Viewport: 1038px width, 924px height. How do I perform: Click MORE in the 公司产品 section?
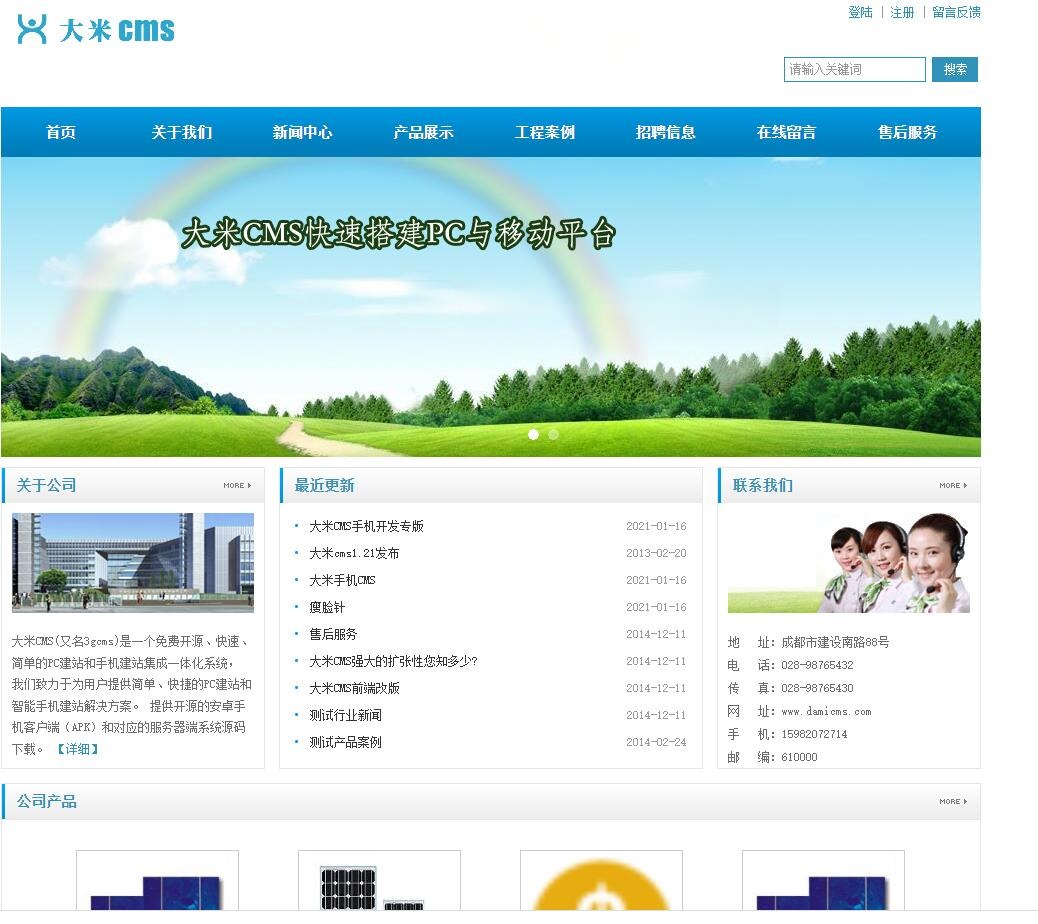(x=952, y=801)
